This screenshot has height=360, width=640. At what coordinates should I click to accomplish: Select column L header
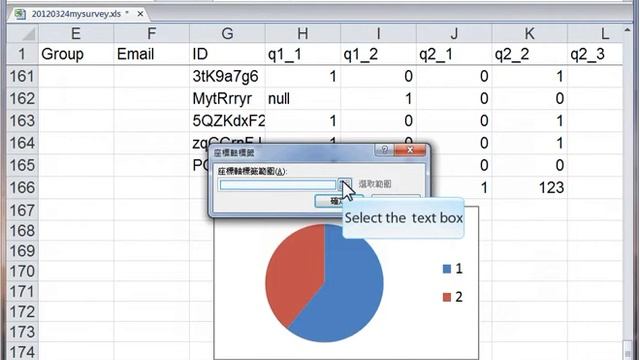pos(595,33)
